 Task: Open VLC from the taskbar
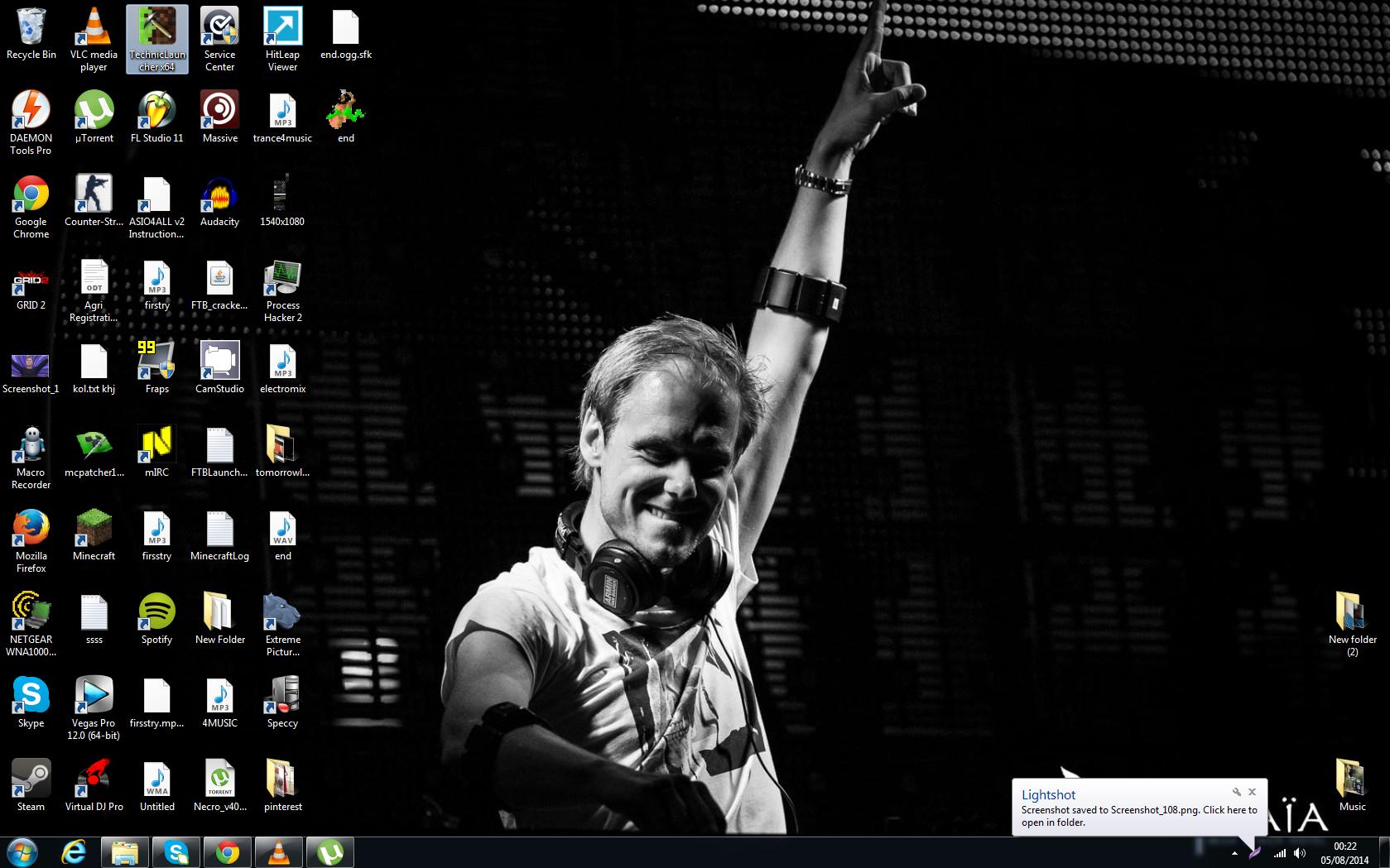coord(279,852)
